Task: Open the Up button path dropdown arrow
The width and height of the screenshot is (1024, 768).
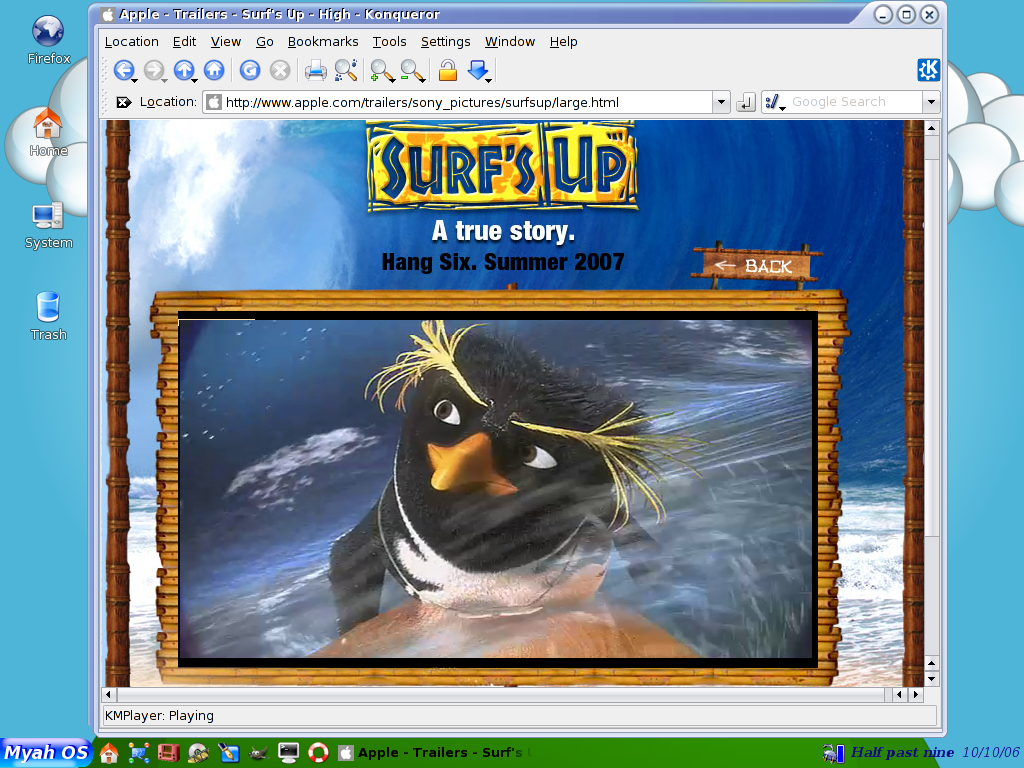Action: pyautogui.click(x=195, y=80)
